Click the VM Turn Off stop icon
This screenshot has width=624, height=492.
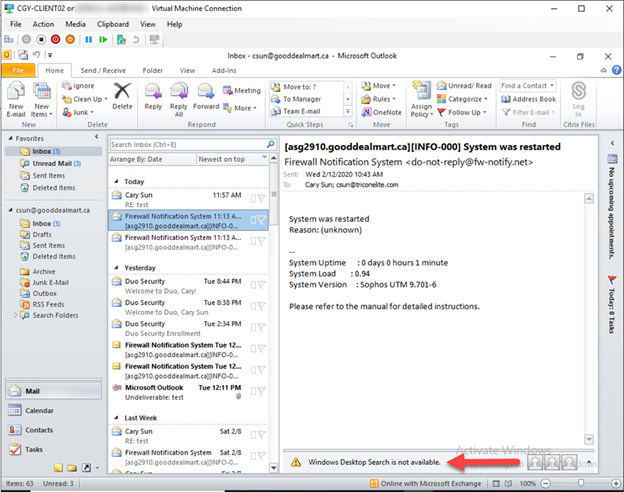click(41, 39)
